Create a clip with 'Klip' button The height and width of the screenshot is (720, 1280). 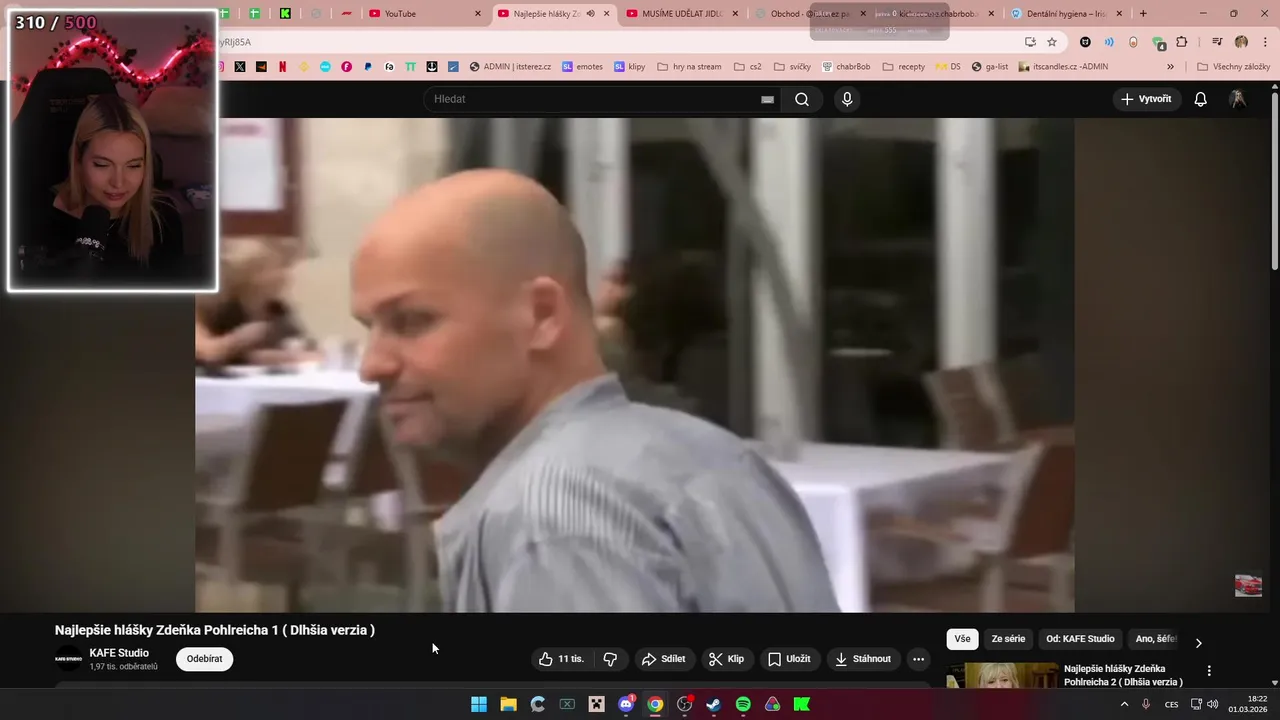pos(726,659)
